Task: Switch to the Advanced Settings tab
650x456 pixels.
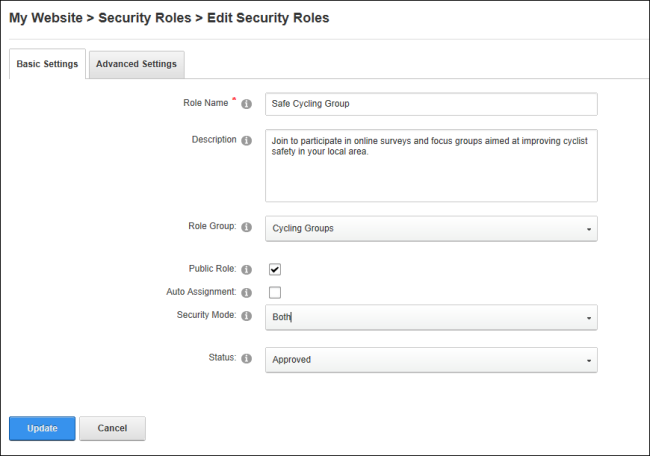Action: coord(136,64)
